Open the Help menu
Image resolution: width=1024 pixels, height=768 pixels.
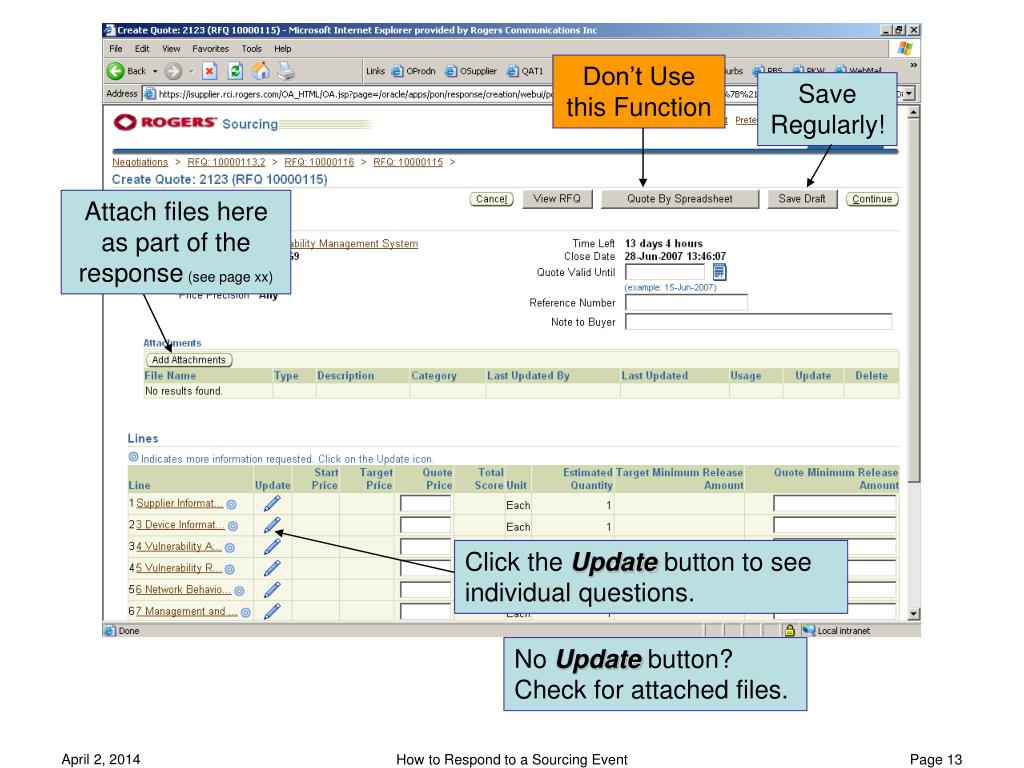[283, 48]
